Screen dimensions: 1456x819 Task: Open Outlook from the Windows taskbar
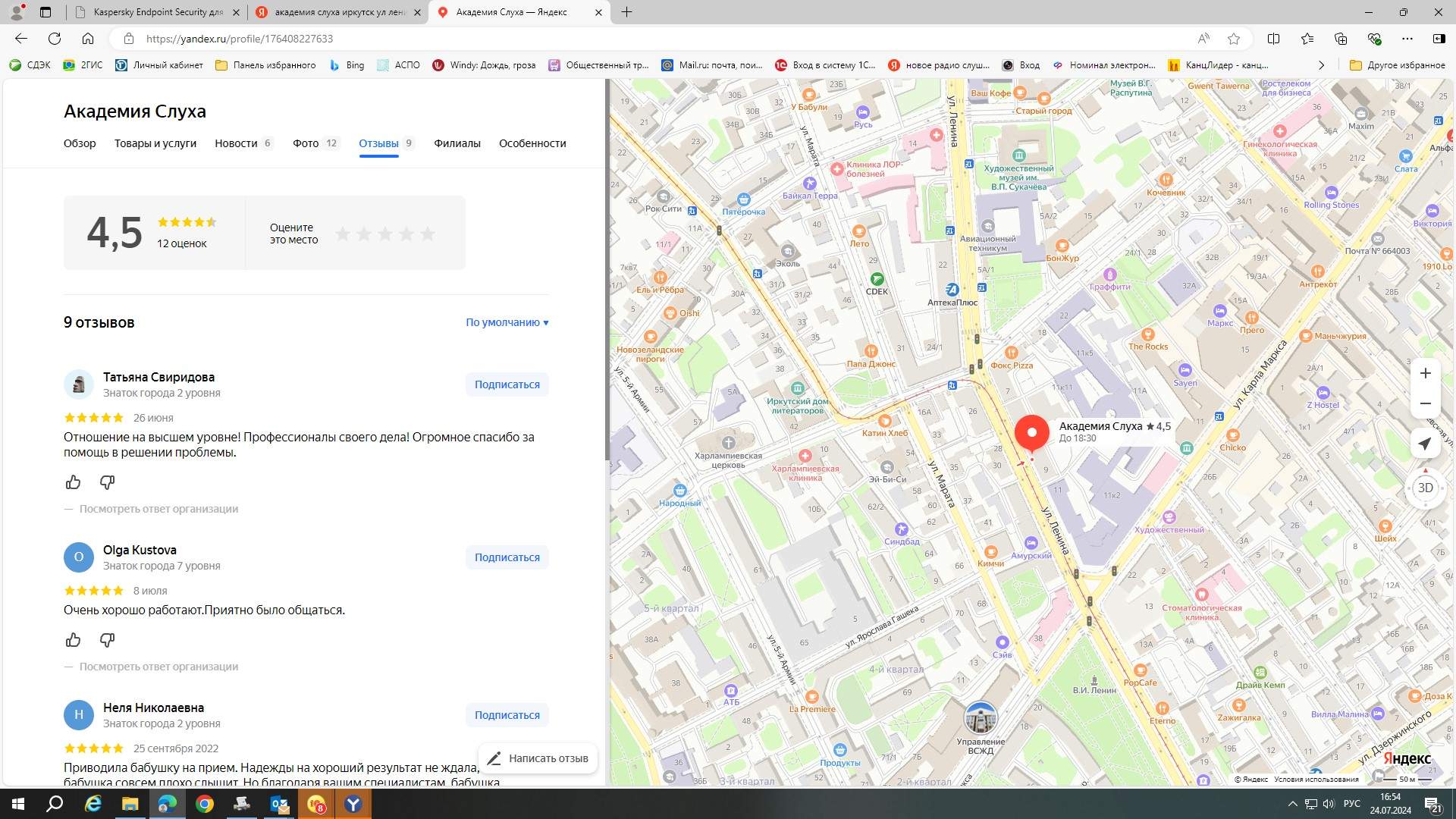pyautogui.click(x=279, y=804)
